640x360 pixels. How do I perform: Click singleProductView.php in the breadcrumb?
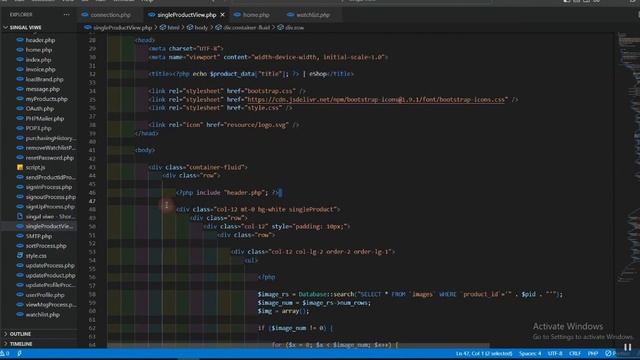(122, 28)
